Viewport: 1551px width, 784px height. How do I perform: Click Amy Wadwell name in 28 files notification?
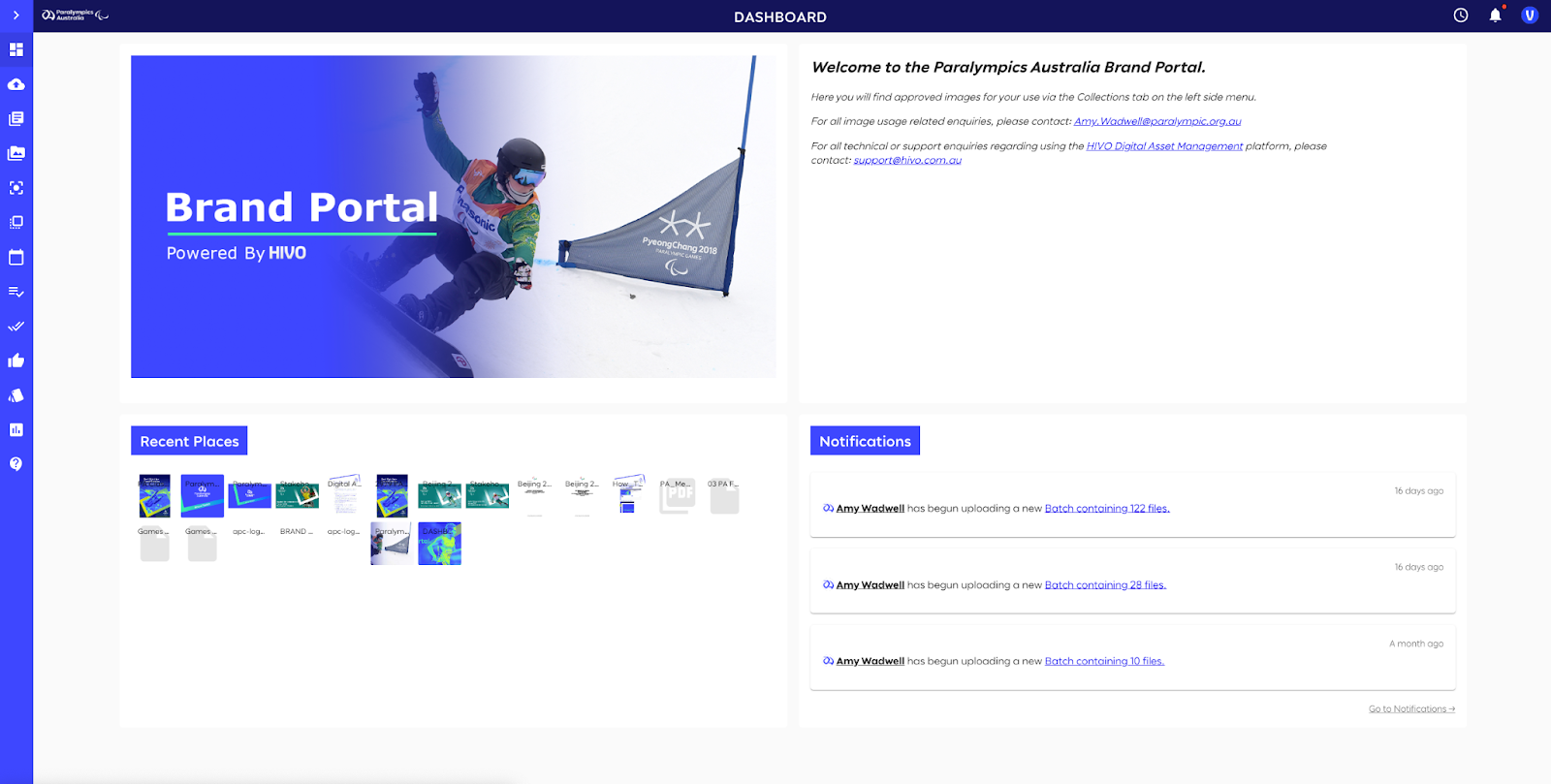870,585
